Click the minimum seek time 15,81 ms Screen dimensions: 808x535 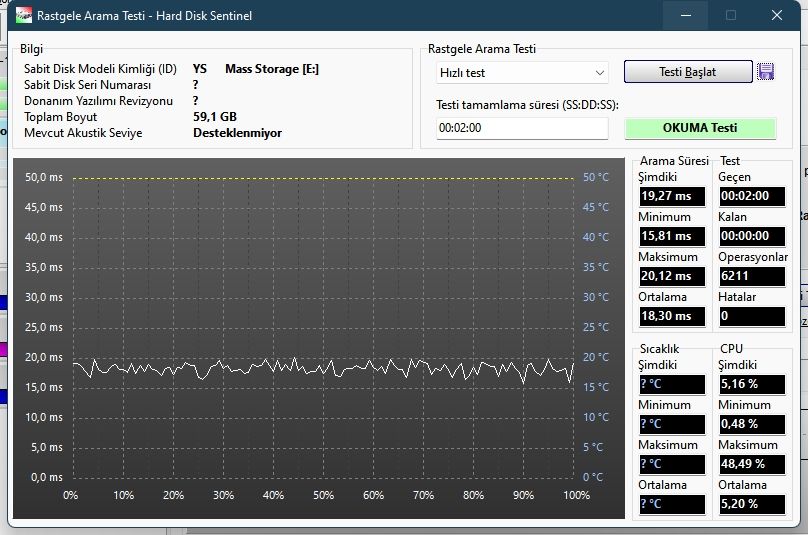671,236
